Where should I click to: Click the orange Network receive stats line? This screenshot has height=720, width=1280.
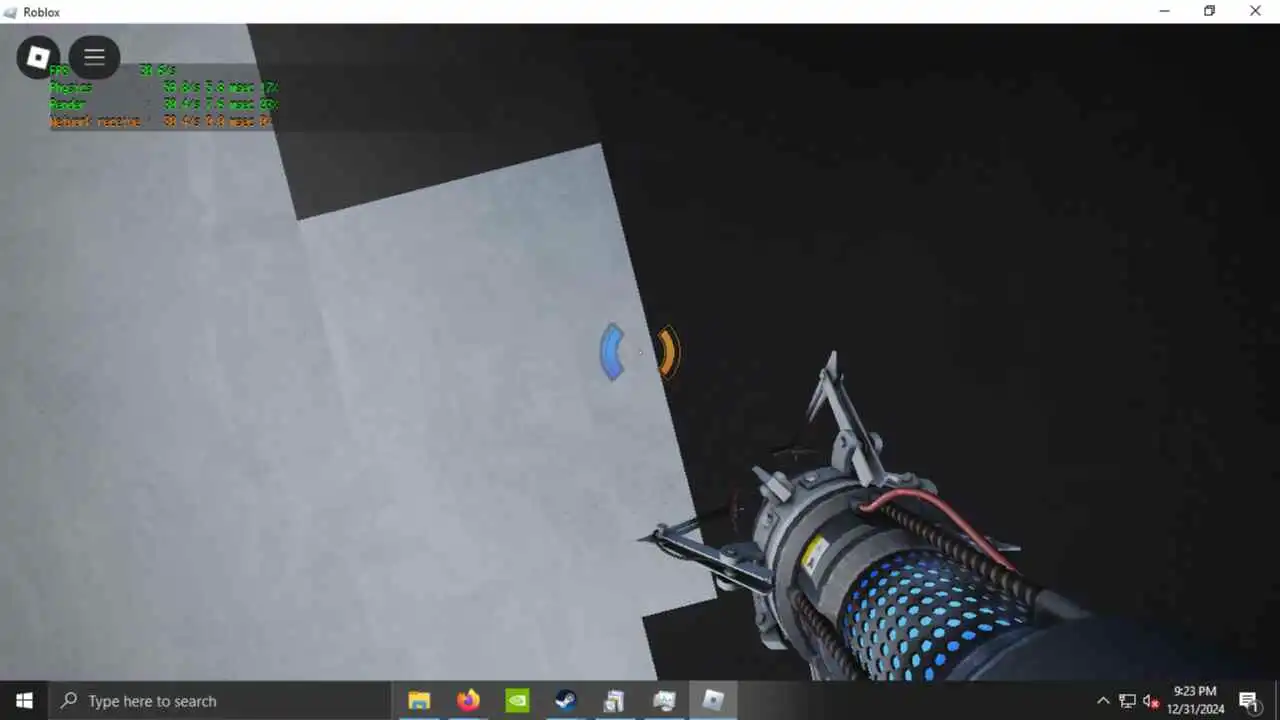pos(161,121)
